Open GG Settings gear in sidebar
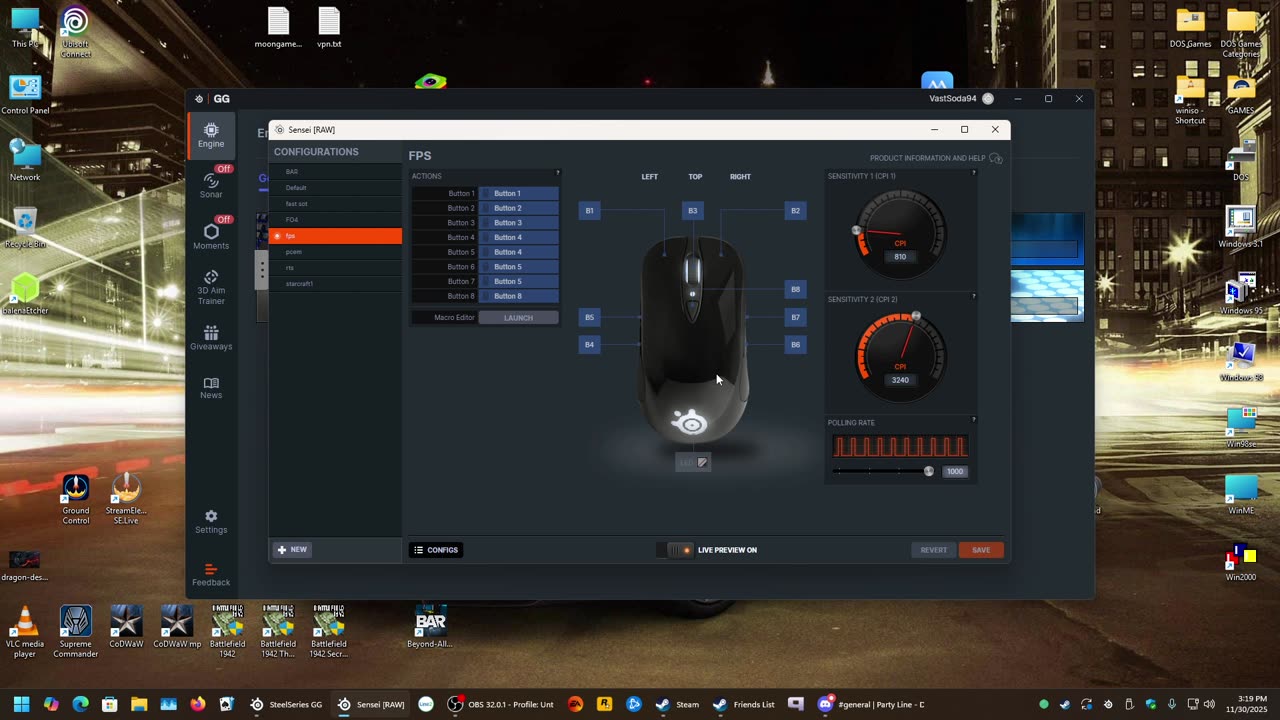 (211, 522)
